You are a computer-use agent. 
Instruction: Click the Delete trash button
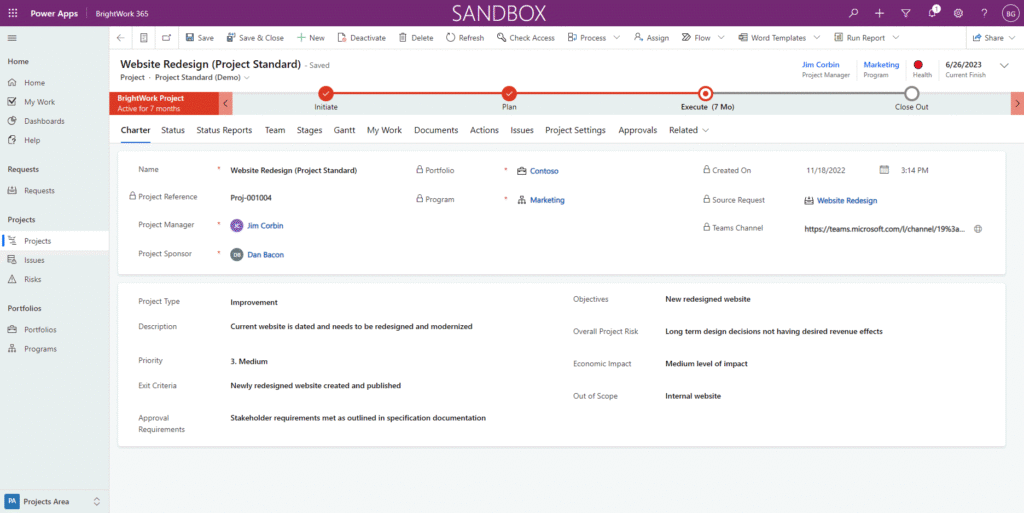(416, 38)
